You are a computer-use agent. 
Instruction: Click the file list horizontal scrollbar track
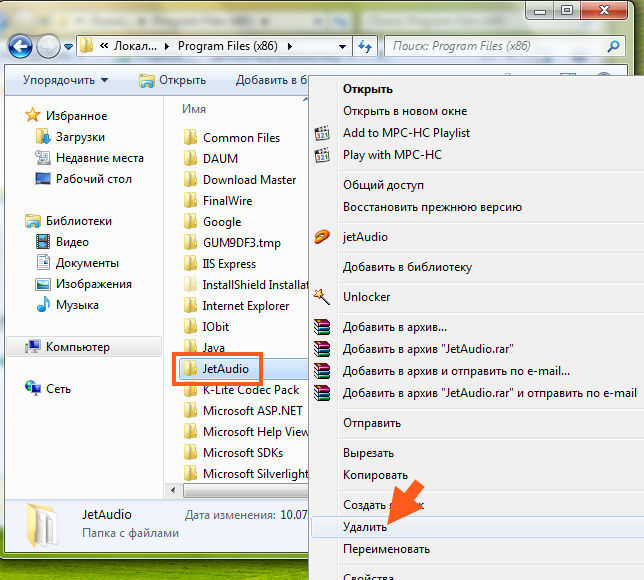[x=246, y=490]
